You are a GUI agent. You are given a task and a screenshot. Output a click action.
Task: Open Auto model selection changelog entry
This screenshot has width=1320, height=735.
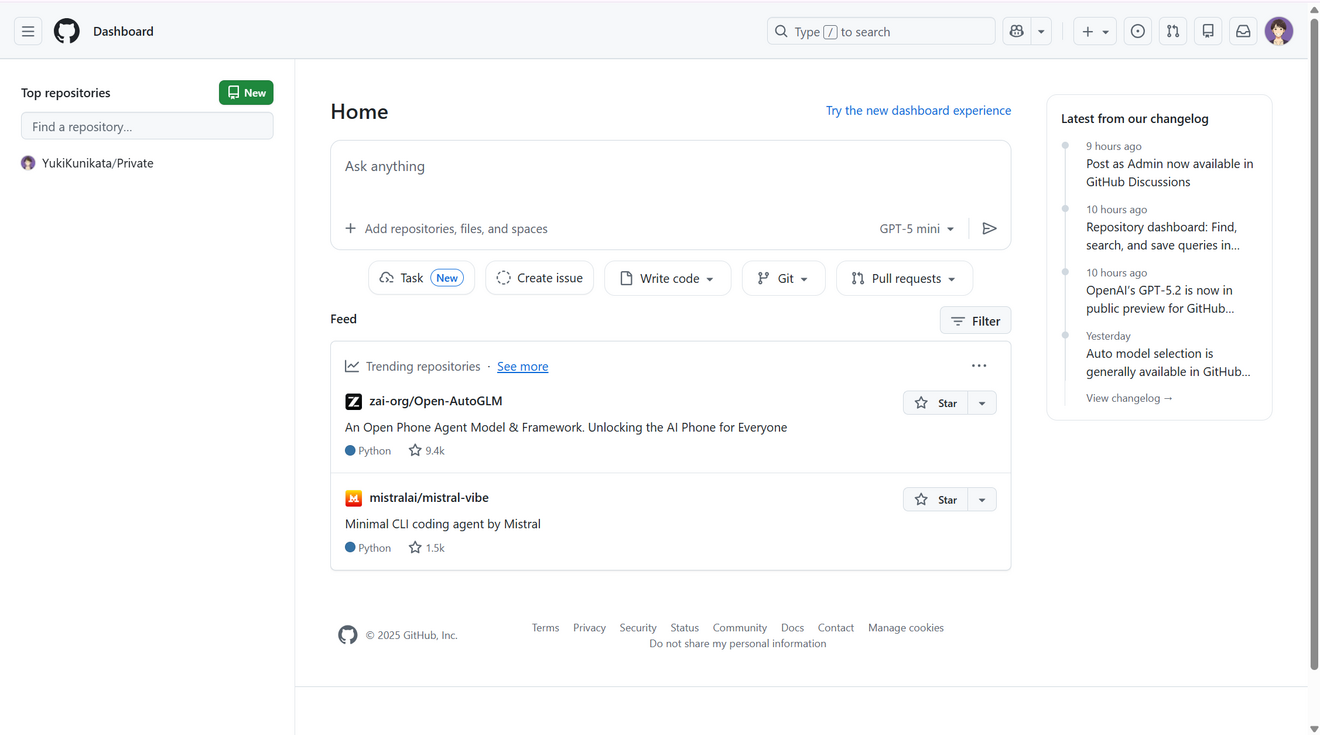click(x=1168, y=362)
